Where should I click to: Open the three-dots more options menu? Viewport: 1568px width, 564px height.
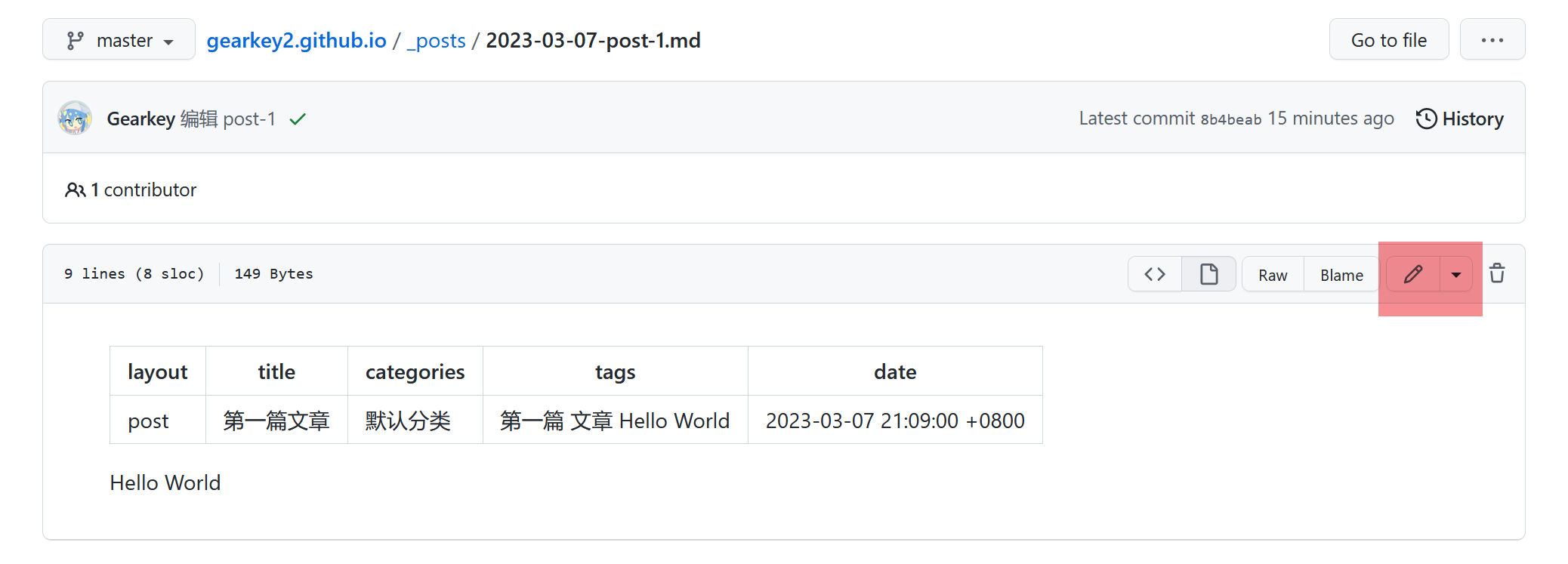pos(1492,39)
